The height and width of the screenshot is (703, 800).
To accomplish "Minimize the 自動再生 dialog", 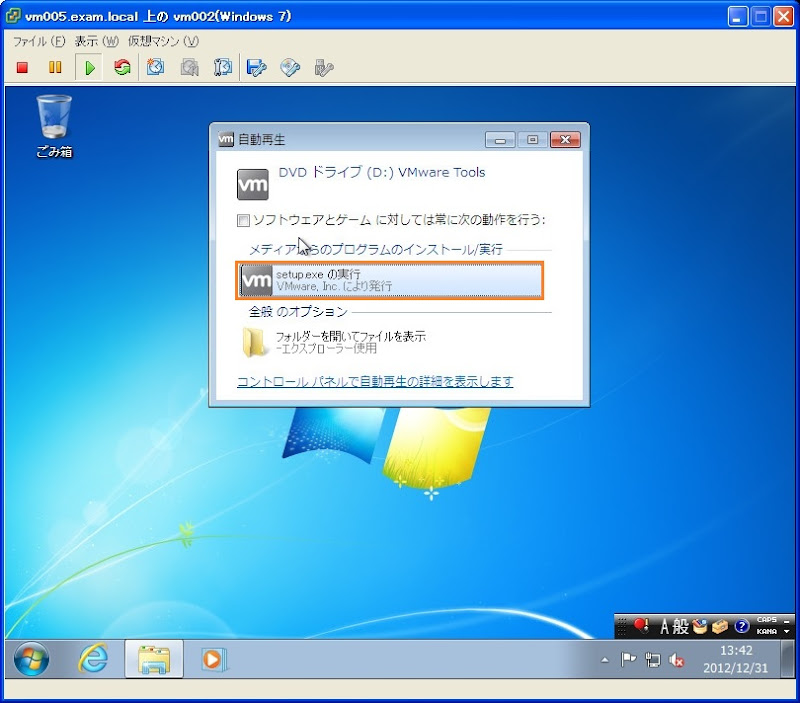I will tap(500, 139).
